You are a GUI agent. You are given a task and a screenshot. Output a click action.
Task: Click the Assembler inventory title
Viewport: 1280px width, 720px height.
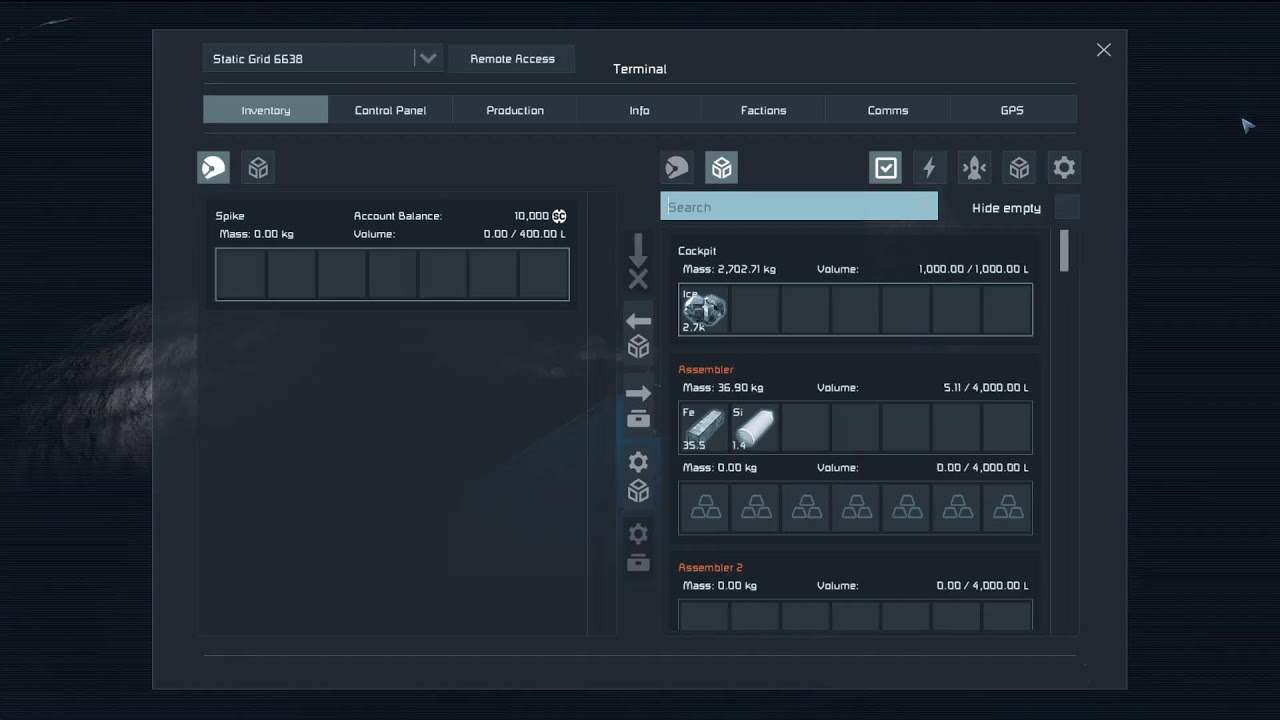[706, 369]
